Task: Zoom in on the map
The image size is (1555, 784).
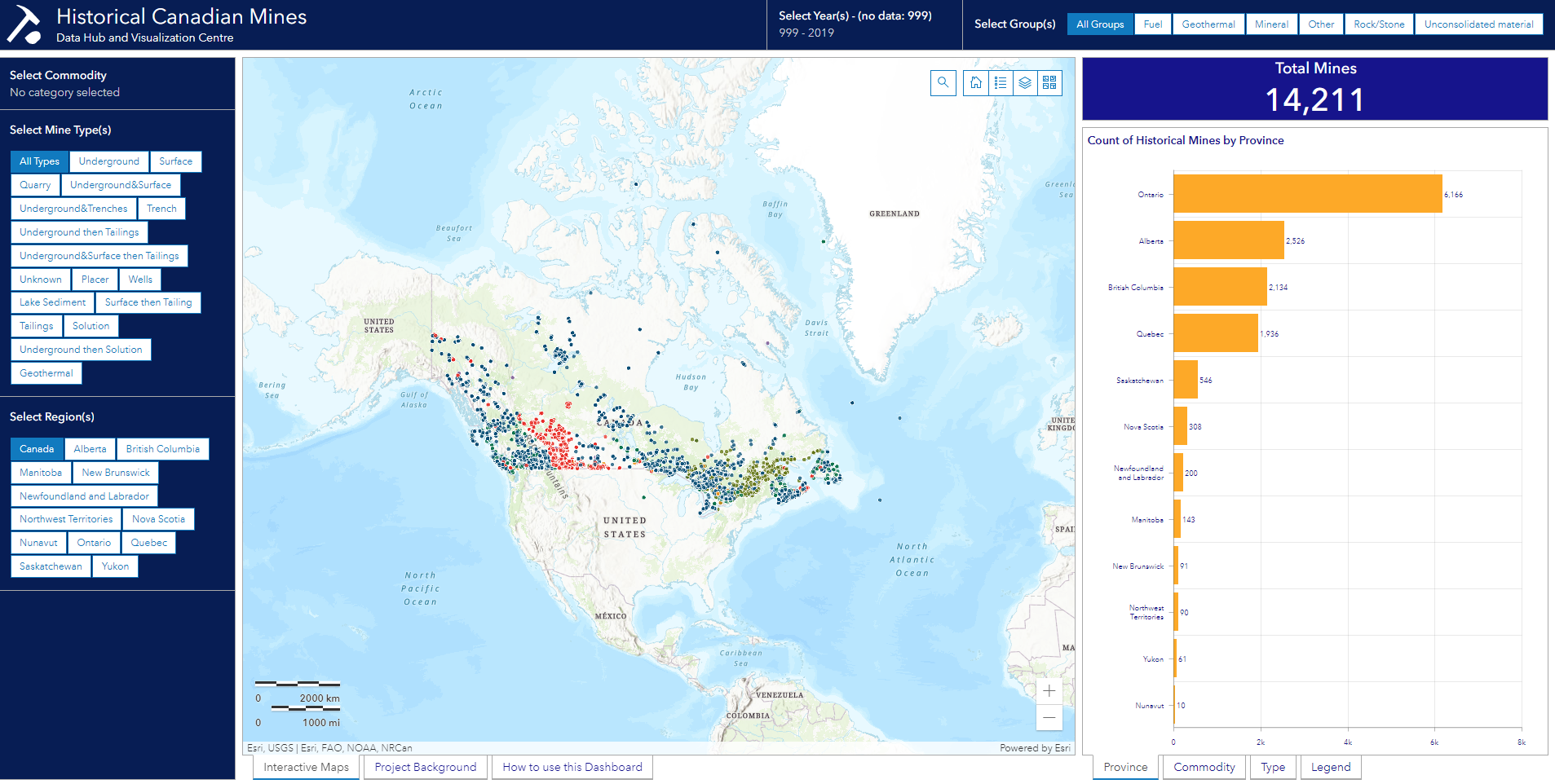Action: click(x=1049, y=690)
